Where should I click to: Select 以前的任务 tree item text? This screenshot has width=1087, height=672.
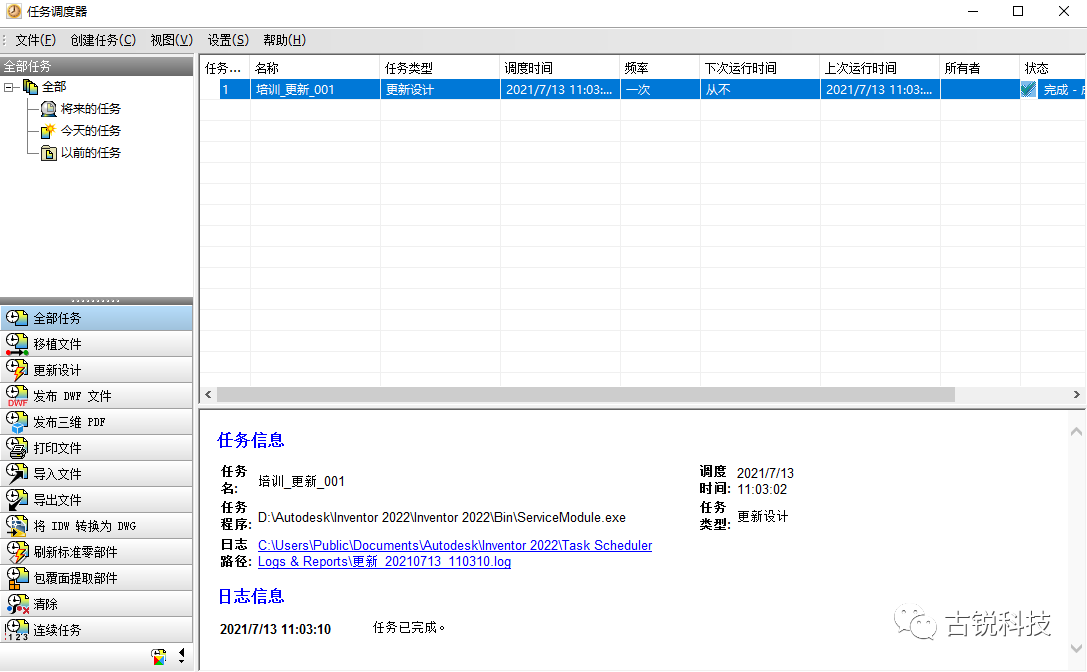tap(91, 153)
